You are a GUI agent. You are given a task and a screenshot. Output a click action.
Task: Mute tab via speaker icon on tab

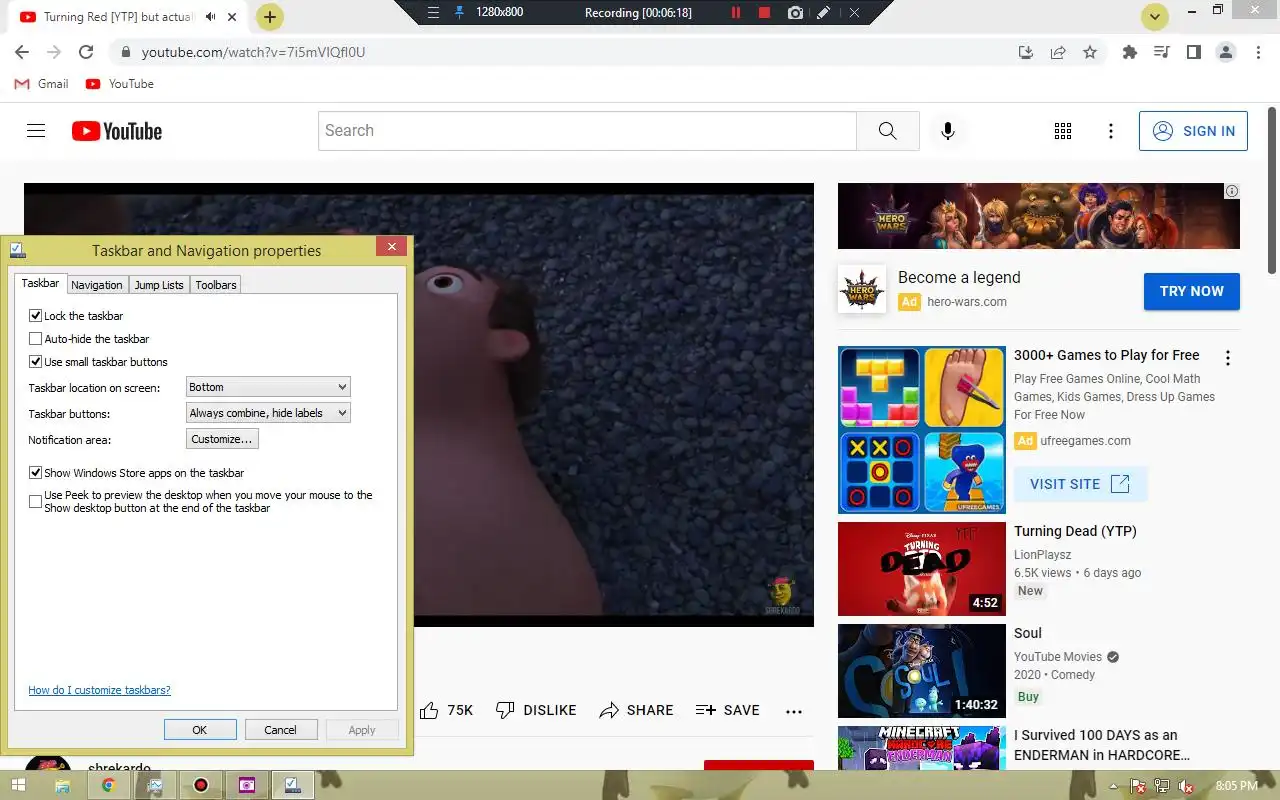[x=210, y=17]
